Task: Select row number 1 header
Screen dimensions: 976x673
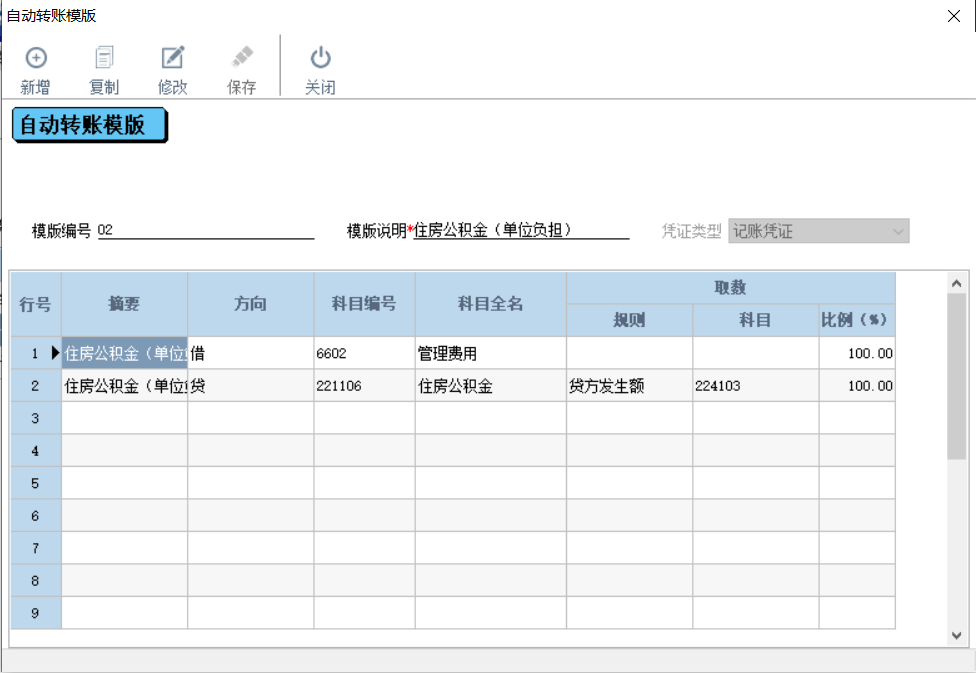Action: 35,354
